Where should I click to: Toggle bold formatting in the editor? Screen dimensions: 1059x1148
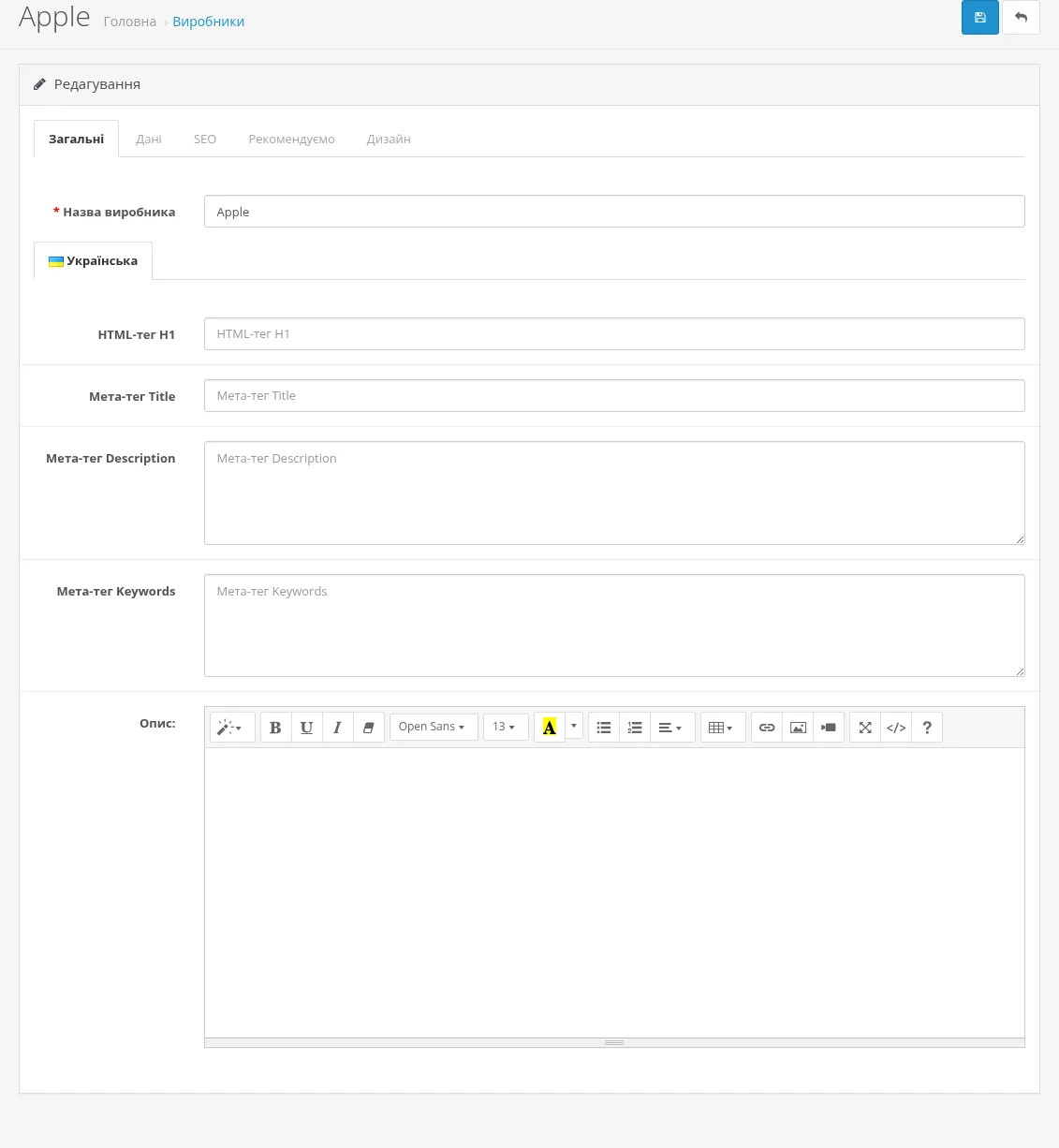click(275, 728)
